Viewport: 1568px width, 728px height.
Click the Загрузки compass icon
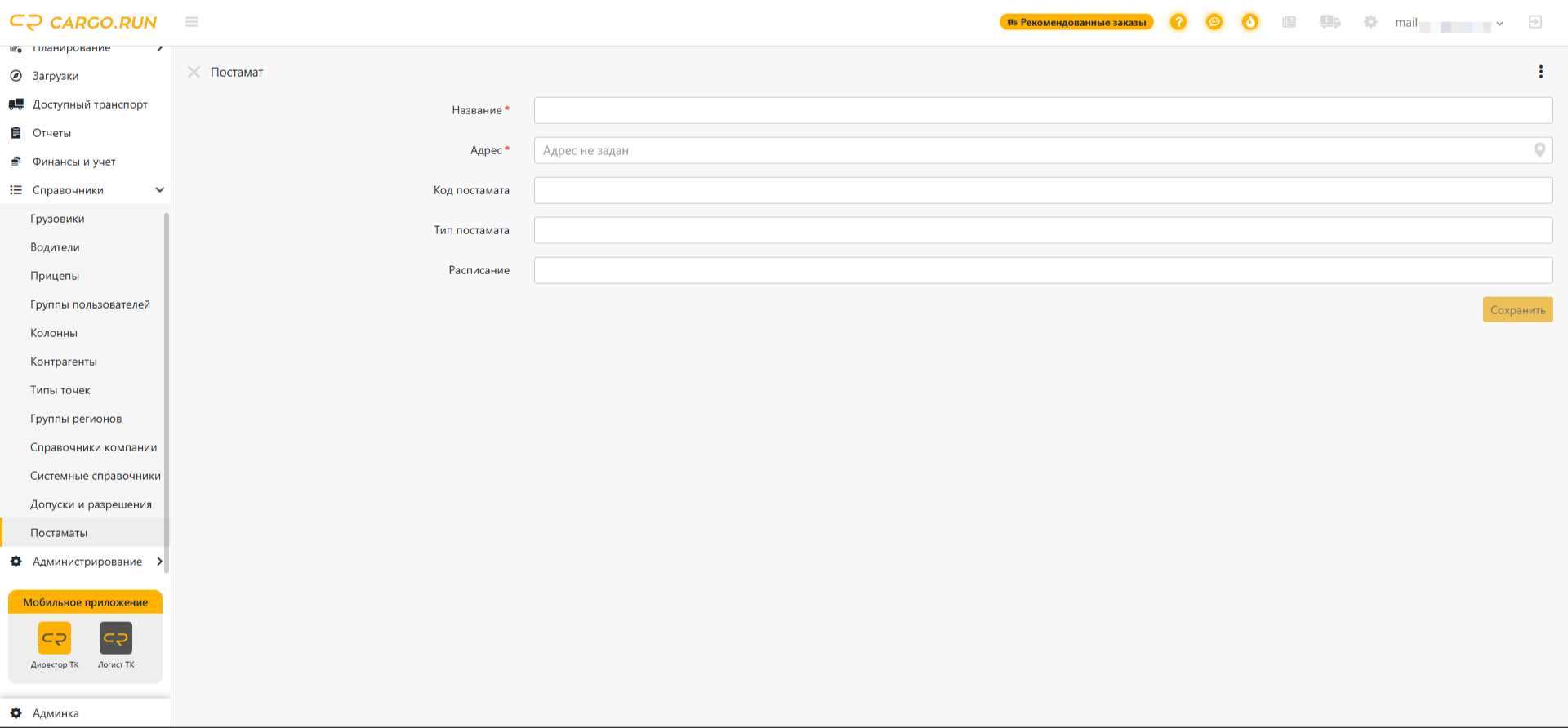[x=16, y=76]
